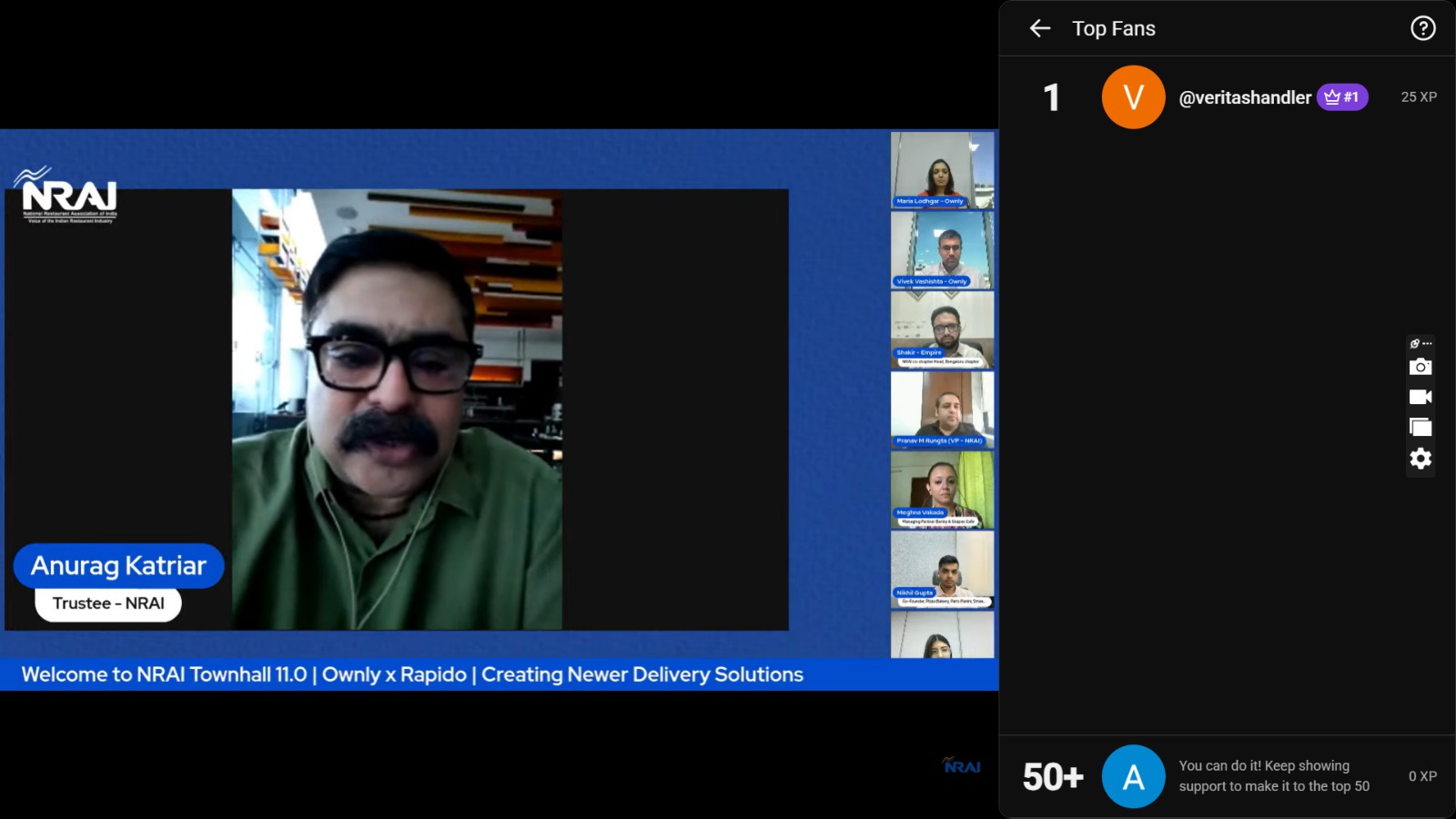1456x819 pixels.
Task: Click the small NRAI watermark below the video
Action: [x=961, y=766]
